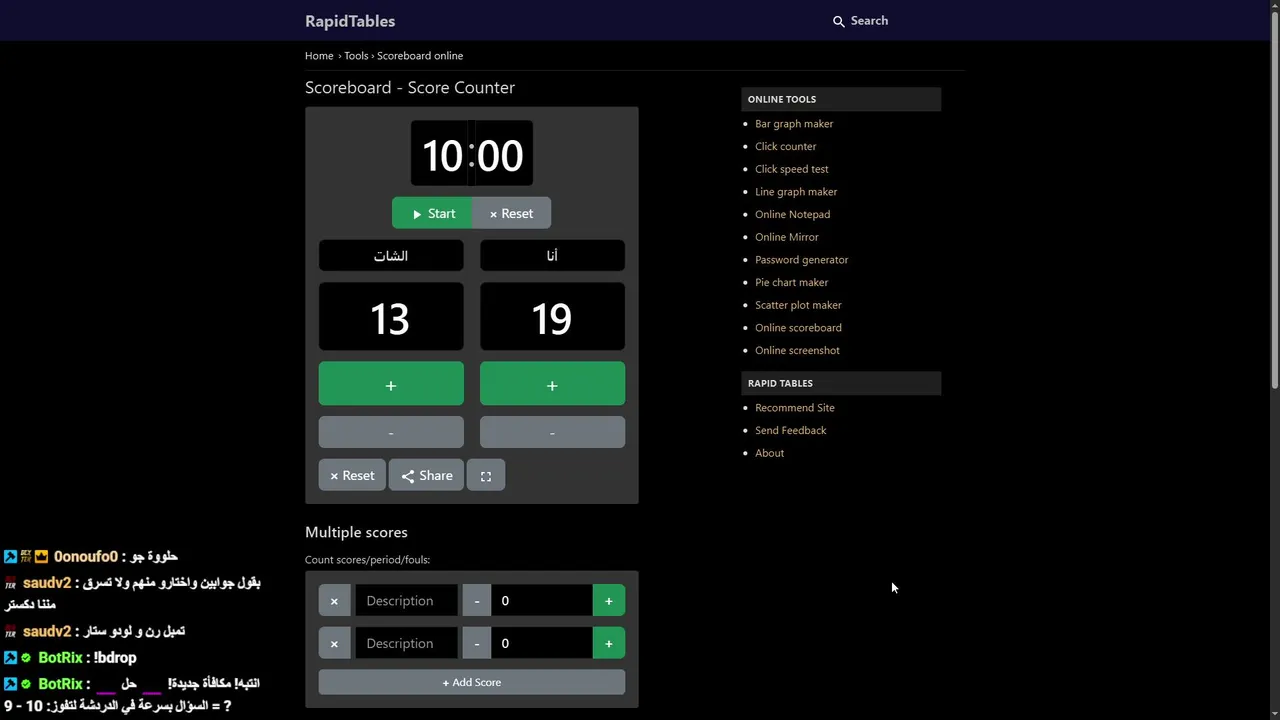Open Online Notepad link
The height and width of the screenshot is (720, 1280).
click(x=793, y=214)
